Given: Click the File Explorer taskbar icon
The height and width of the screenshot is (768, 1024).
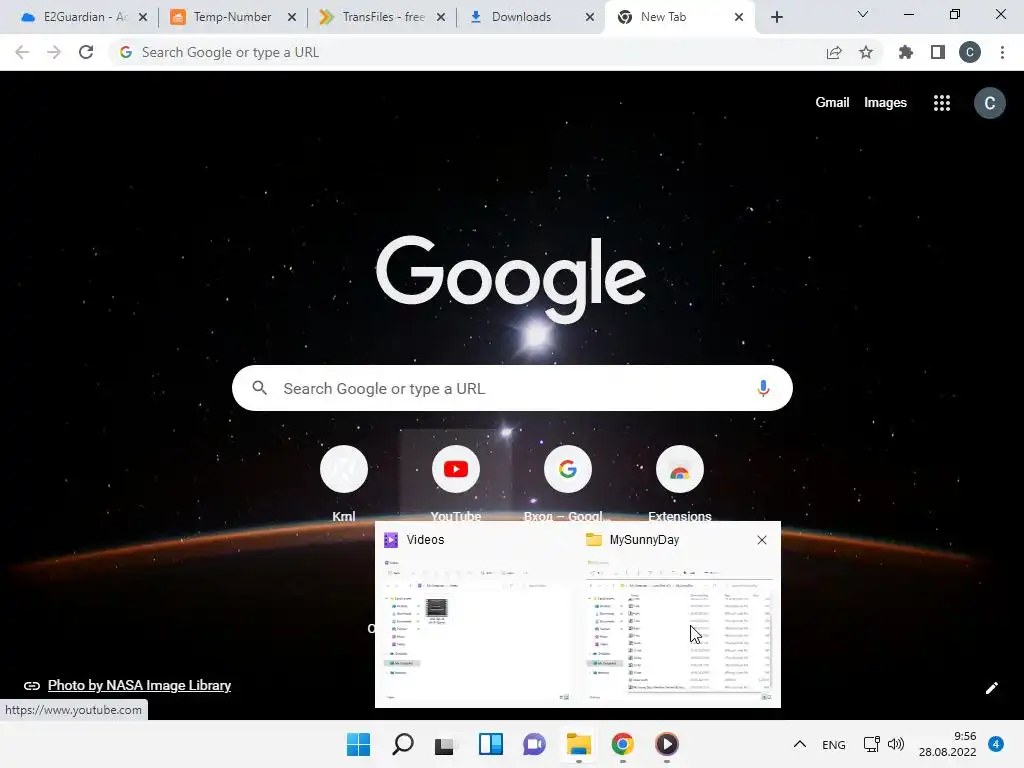Looking at the screenshot, I should point(579,744).
